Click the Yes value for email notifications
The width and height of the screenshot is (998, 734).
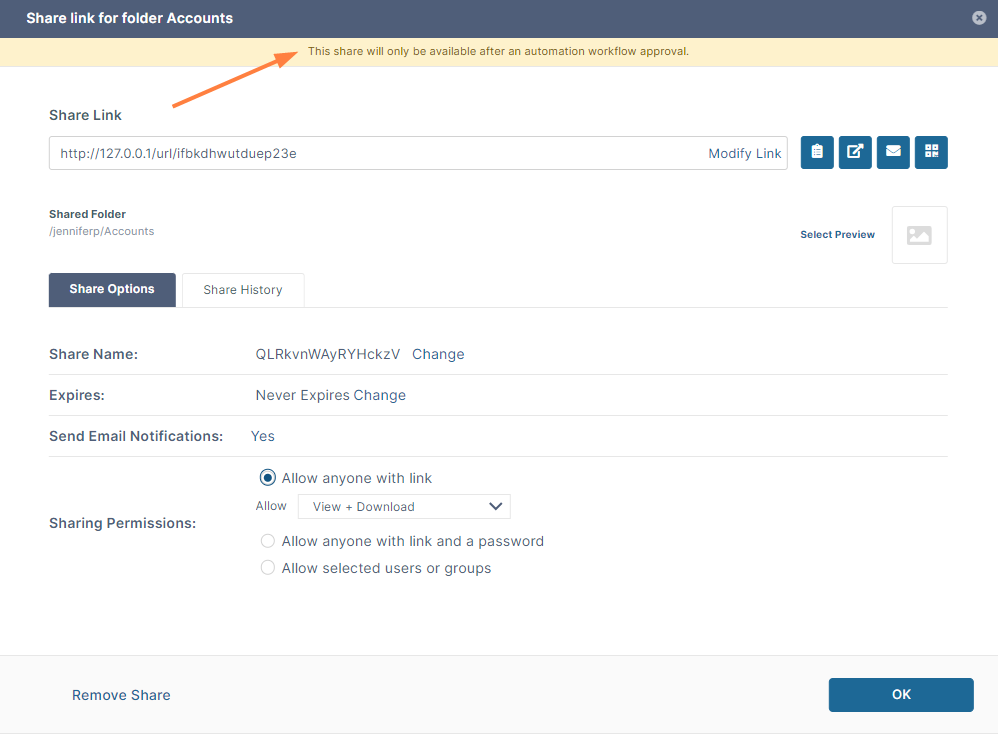[263, 436]
